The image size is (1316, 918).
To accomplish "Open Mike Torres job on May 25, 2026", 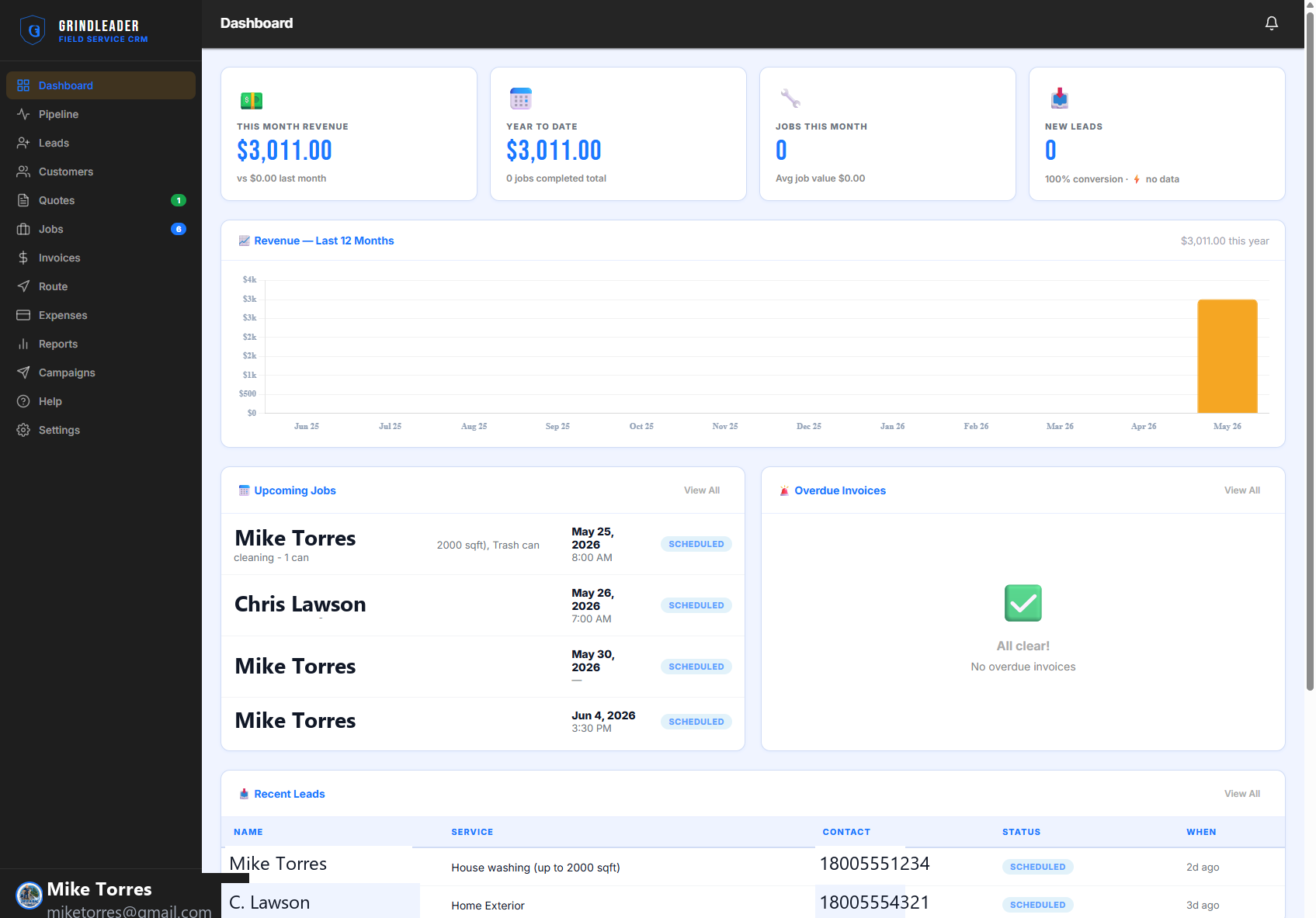I will click(483, 544).
